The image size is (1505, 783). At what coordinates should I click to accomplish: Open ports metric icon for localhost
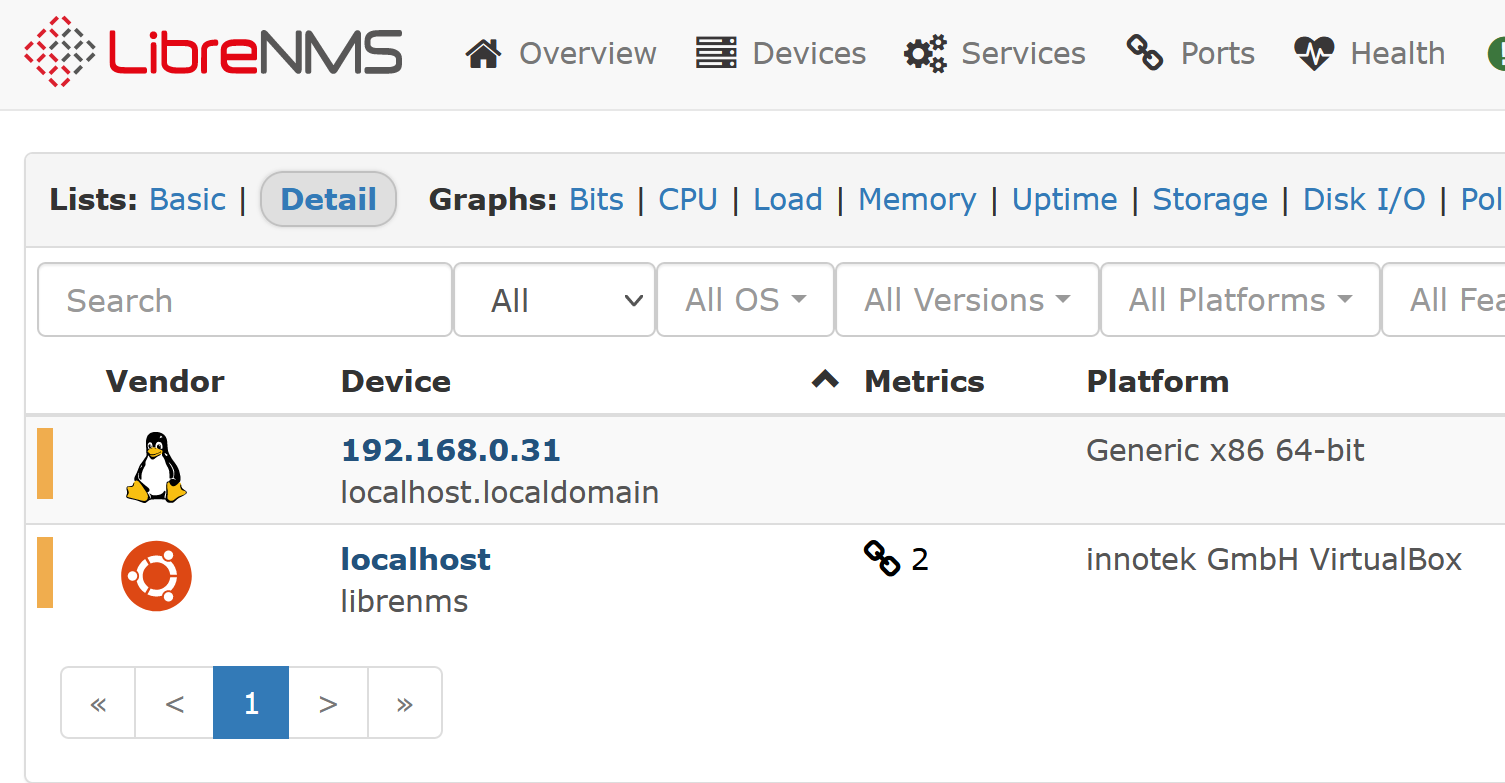[882, 559]
